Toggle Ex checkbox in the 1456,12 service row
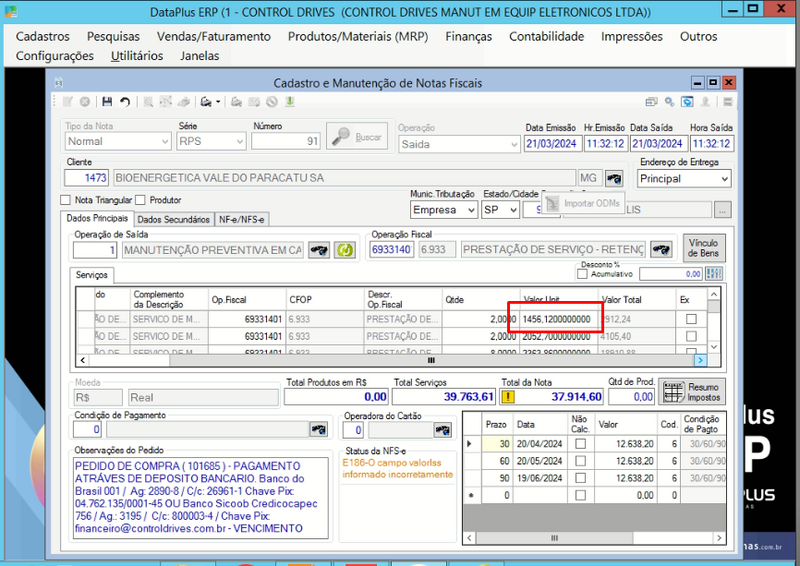 pos(691,319)
